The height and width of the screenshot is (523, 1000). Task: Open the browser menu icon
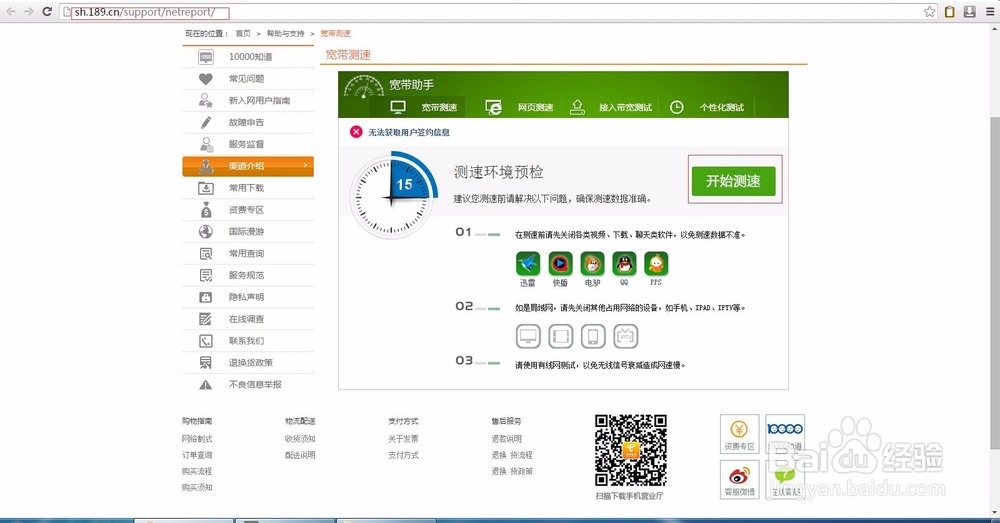point(990,11)
